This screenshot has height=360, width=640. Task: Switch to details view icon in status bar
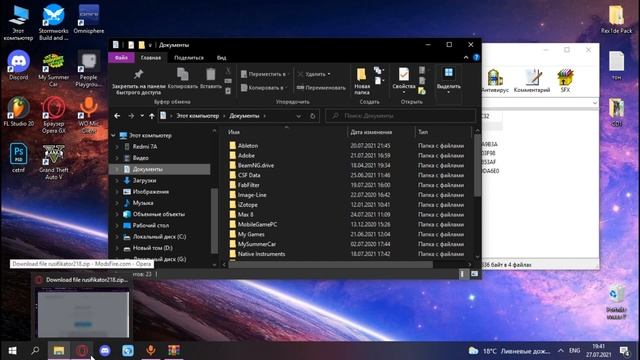coord(462,274)
